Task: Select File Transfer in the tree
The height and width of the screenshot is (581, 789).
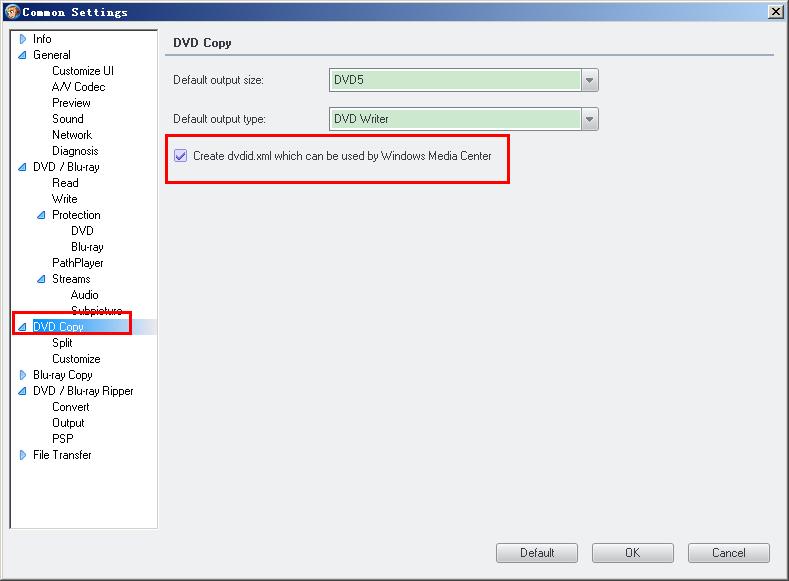Action: tap(62, 455)
